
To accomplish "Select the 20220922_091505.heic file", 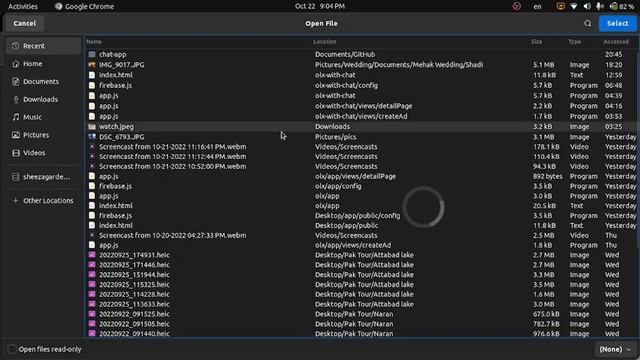I will (361, 324).
